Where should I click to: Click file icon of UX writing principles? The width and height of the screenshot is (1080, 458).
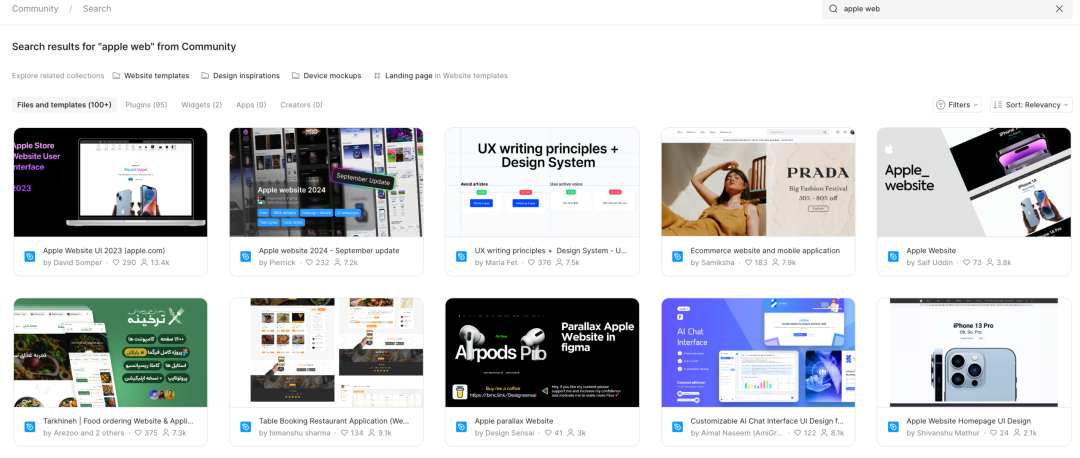tap(461, 257)
